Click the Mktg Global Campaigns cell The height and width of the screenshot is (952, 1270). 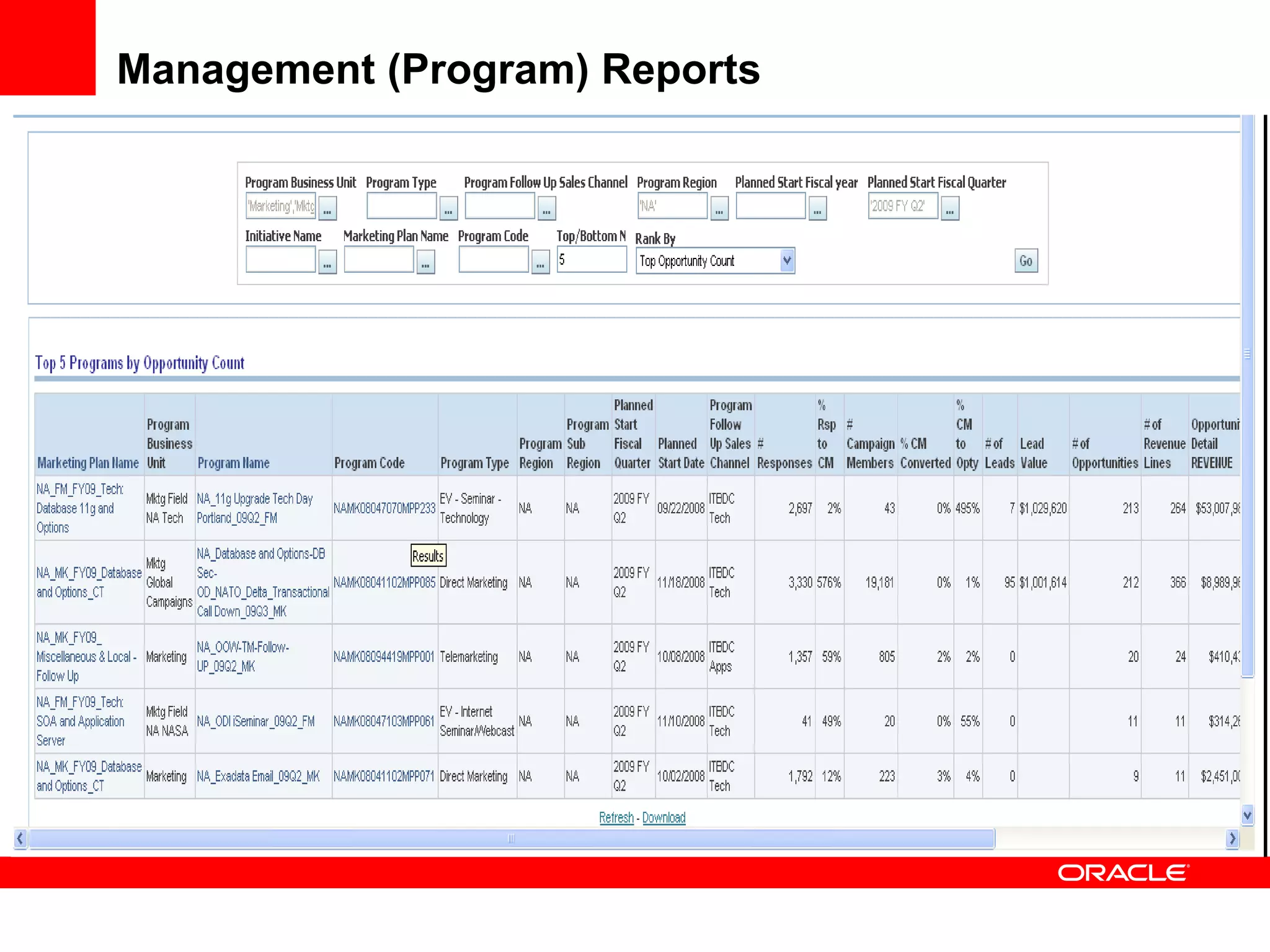point(169,582)
